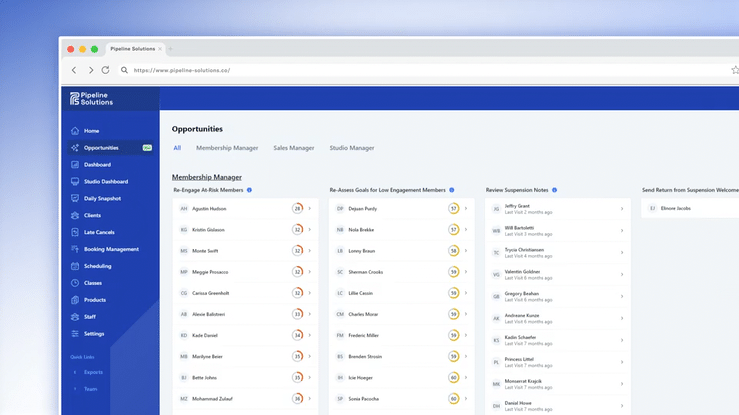
Task: Open the Scheduling calendar icon
Action: (75, 266)
